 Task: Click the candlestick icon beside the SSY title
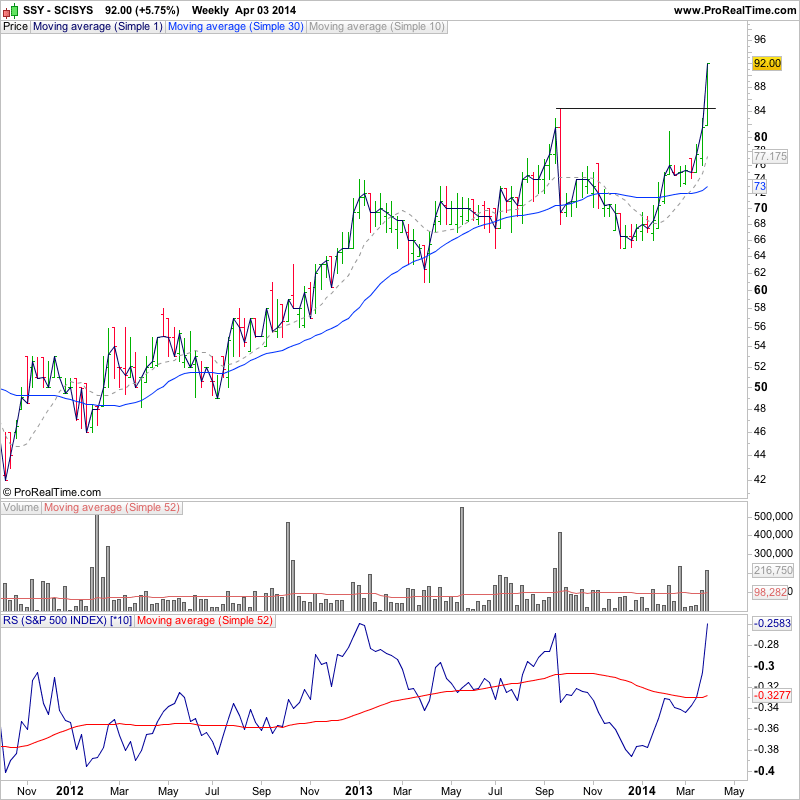(x=10, y=10)
